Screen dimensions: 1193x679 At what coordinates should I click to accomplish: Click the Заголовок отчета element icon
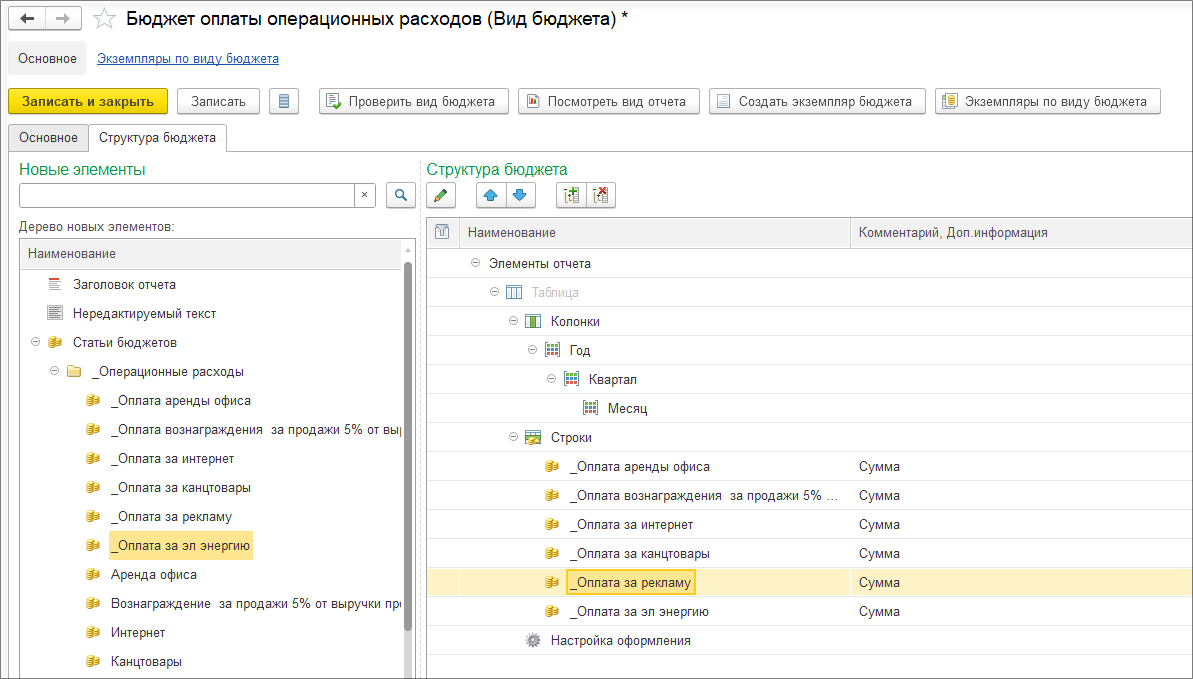pyautogui.click(x=55, y=284)
